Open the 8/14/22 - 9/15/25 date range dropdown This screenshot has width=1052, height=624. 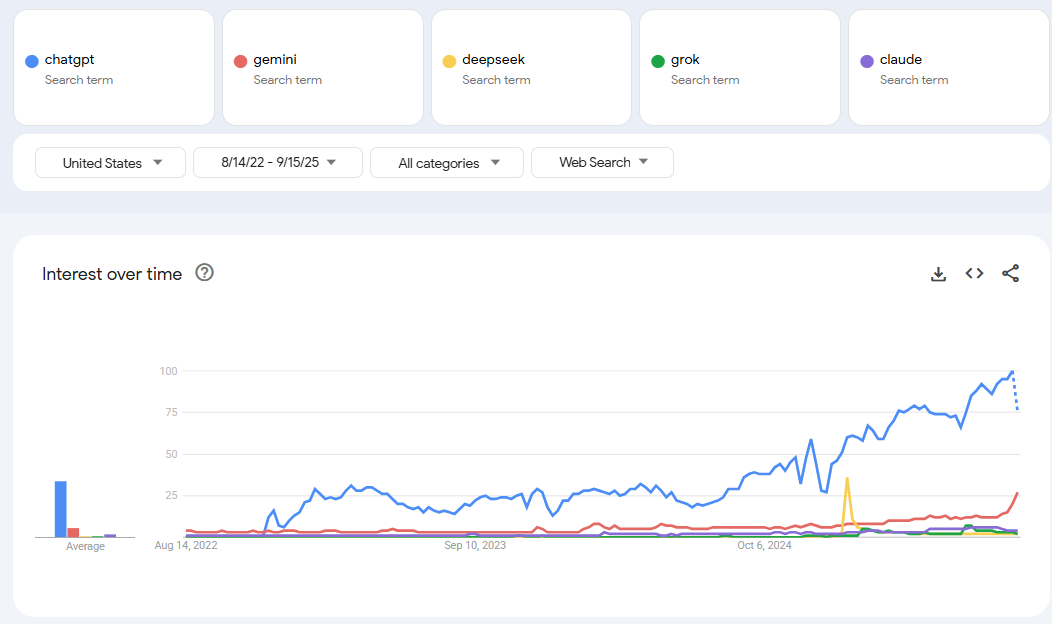278,162
